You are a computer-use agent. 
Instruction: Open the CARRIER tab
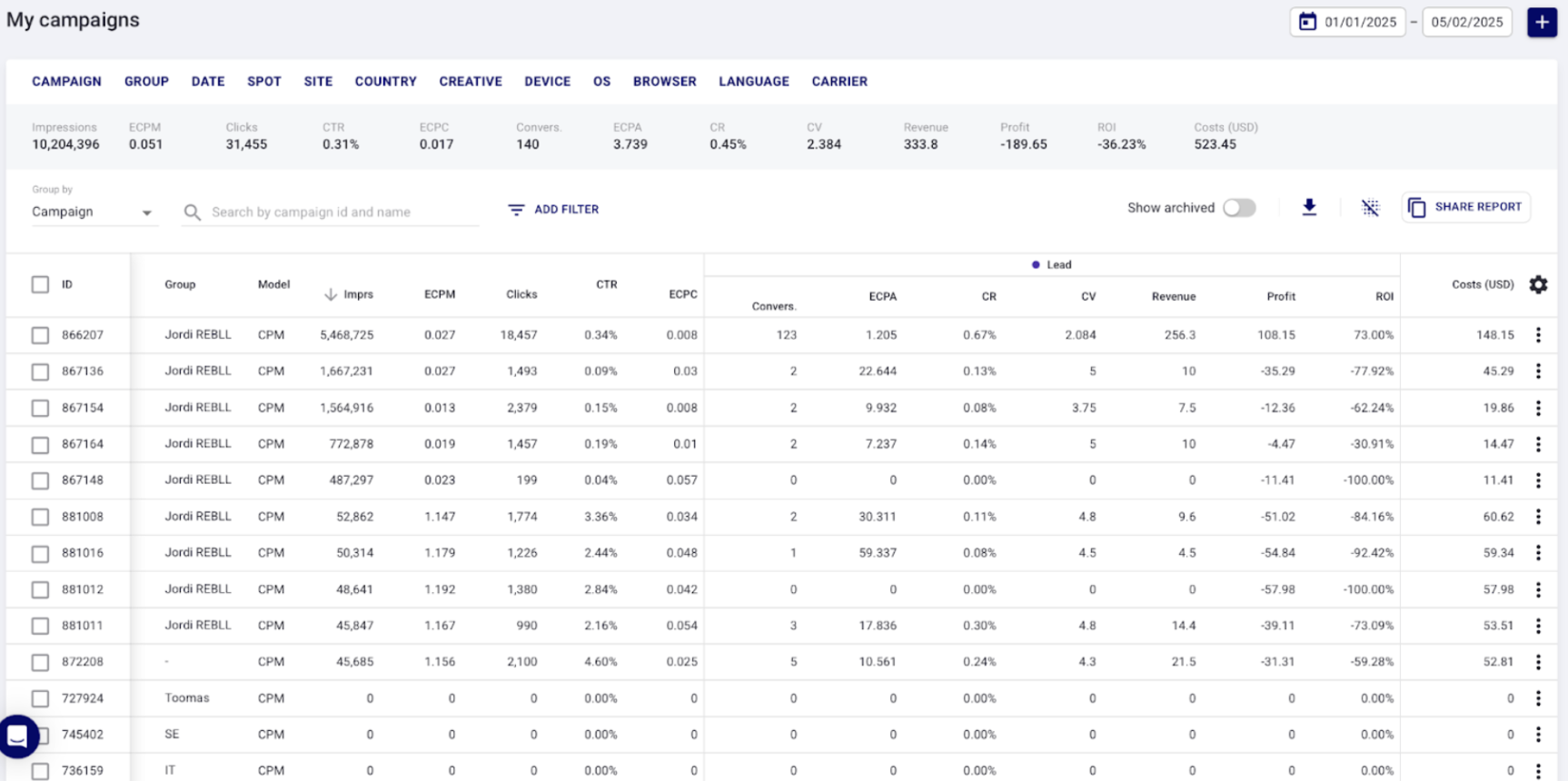(x=839, y=81)
